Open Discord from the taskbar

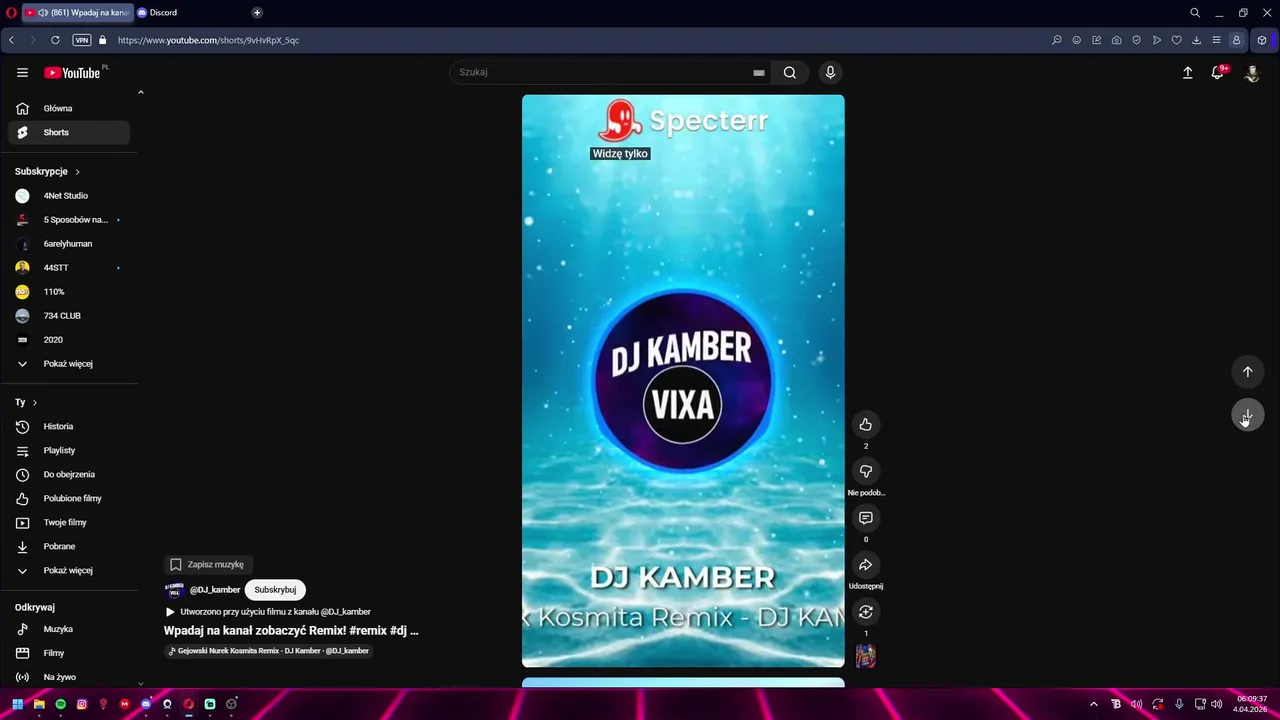[x=146, y=704]
